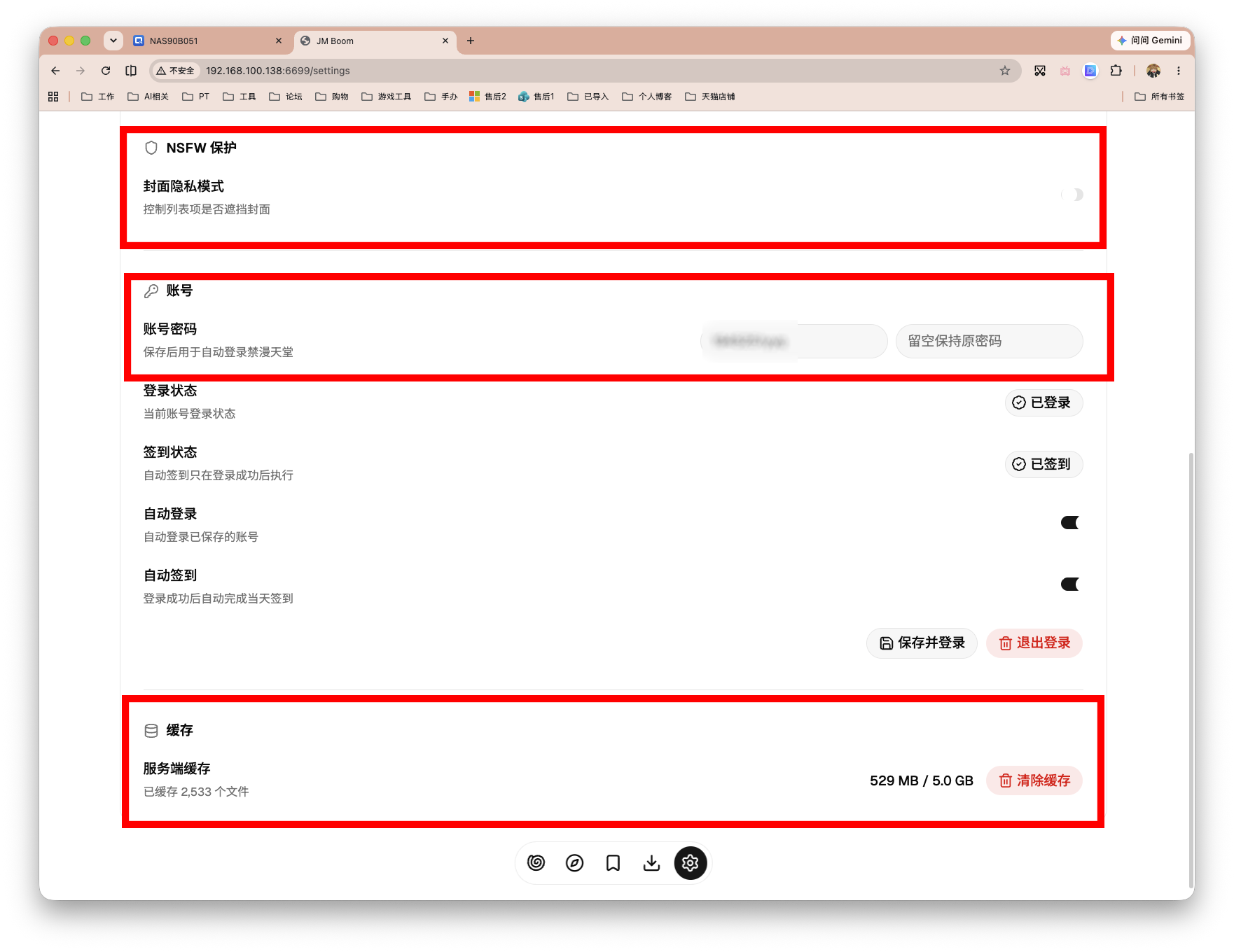Toggle the 自动签到 switch
This screenshot has height=952, width=1234.
(1070, 584)
